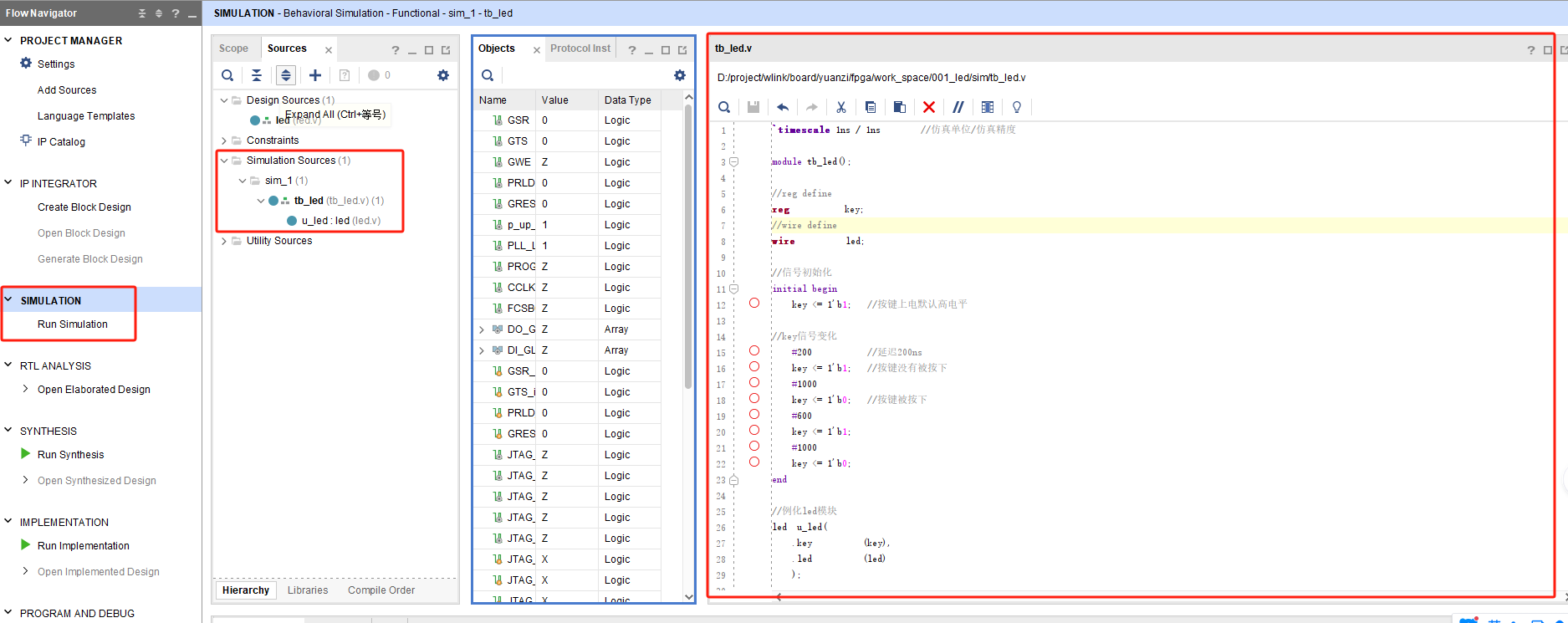This screenshot has height=623, width=1568.
Task: Expand the DO_G array row in Objects
Action: tap(482, 329)
